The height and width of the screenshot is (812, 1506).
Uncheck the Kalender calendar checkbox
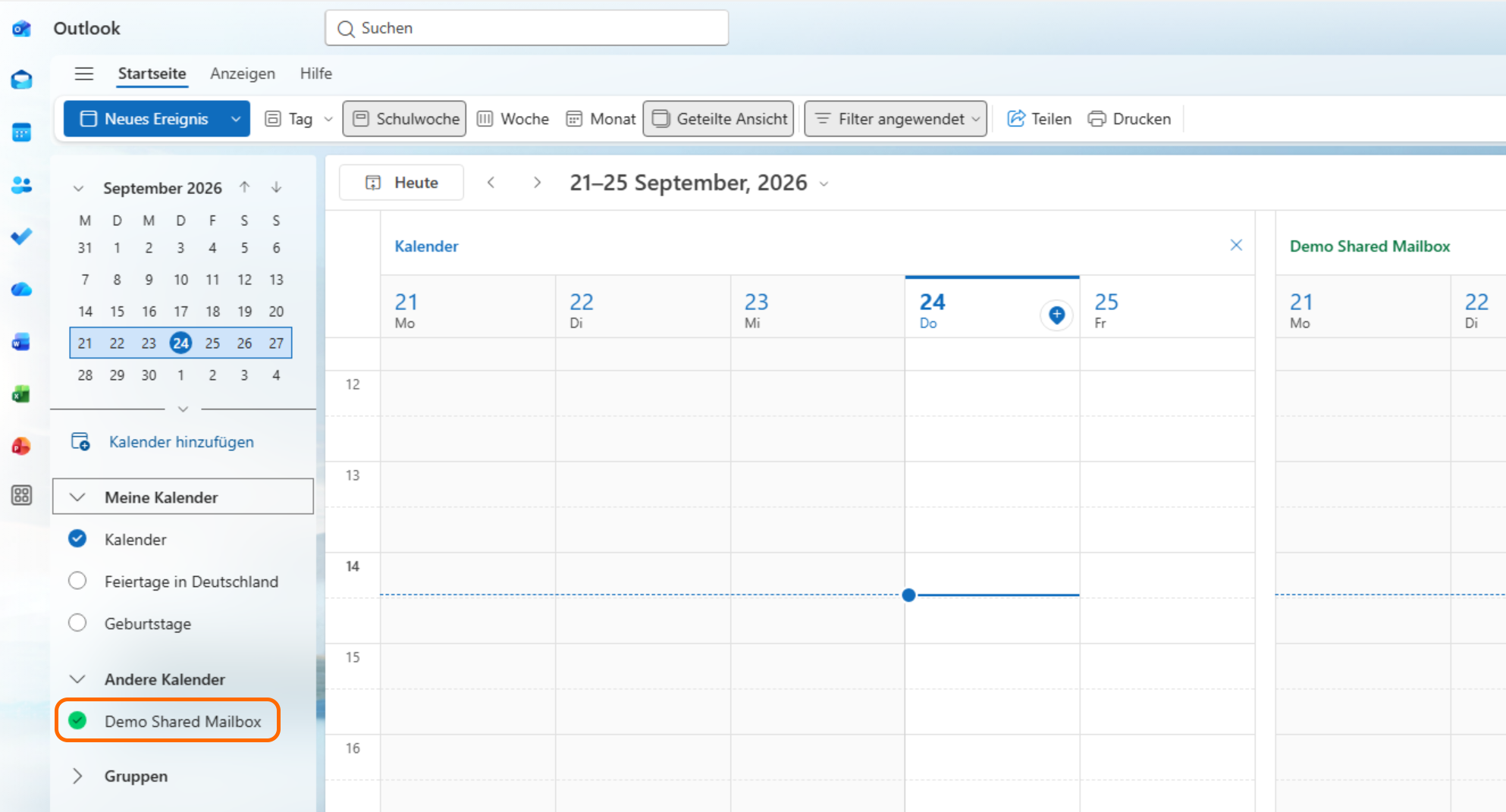pos(77,538)
